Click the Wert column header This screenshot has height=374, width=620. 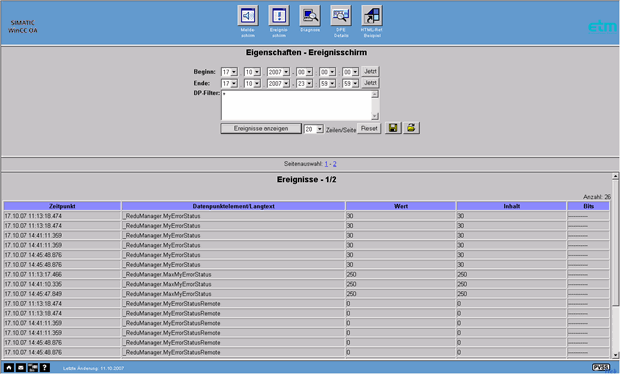tap(401, 206)
